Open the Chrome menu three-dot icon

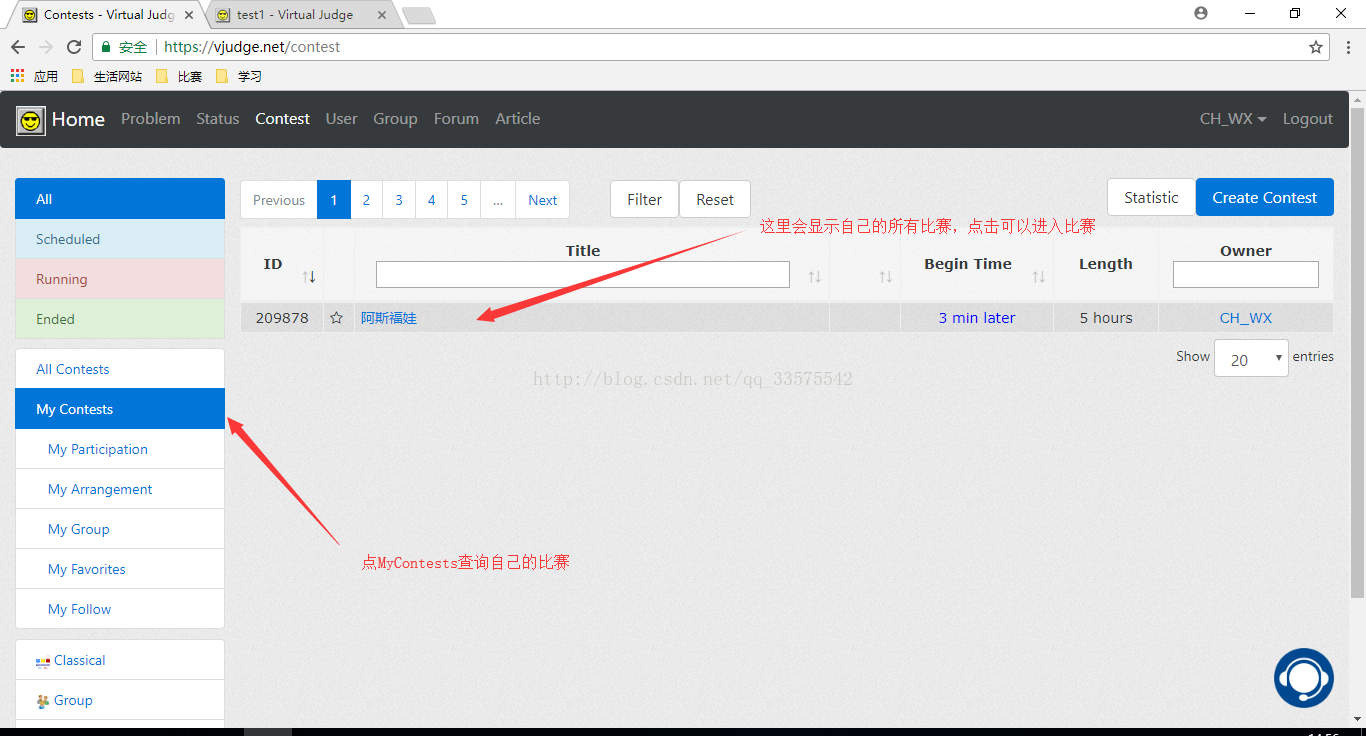coord(1347,47)
